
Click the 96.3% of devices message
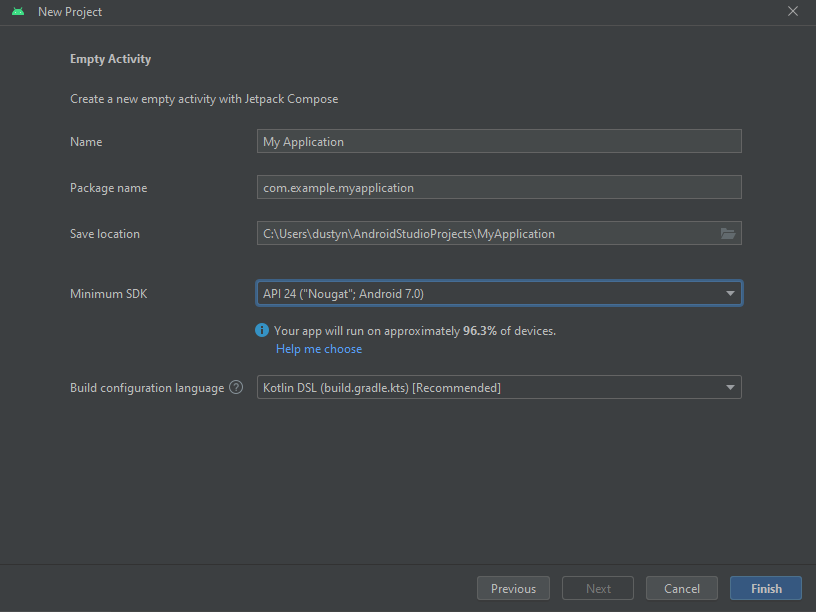(415, 331)
